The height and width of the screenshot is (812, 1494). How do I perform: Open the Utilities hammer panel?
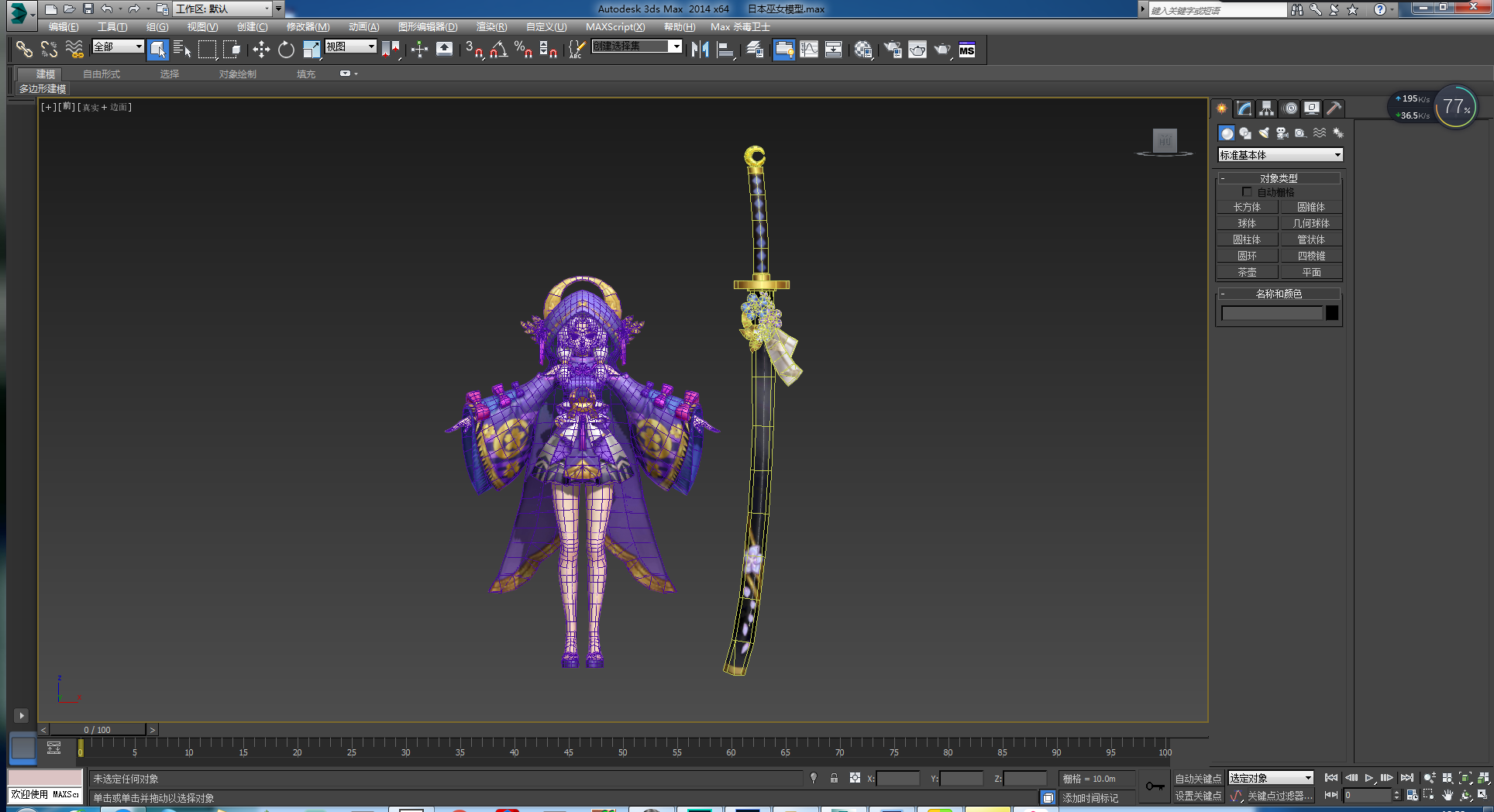[x=1334, y=108]
